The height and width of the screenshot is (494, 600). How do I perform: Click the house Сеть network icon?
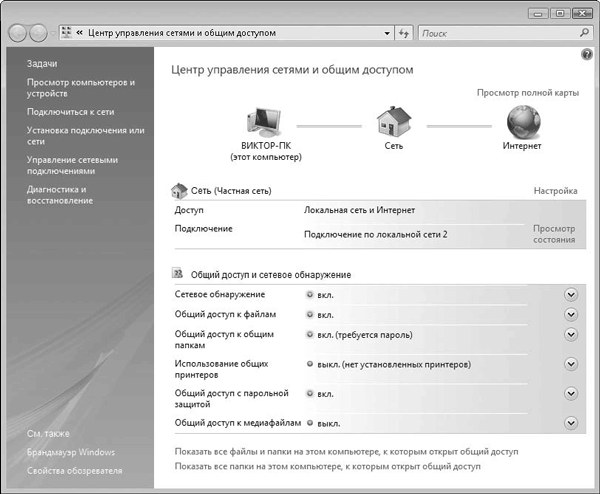393,123
